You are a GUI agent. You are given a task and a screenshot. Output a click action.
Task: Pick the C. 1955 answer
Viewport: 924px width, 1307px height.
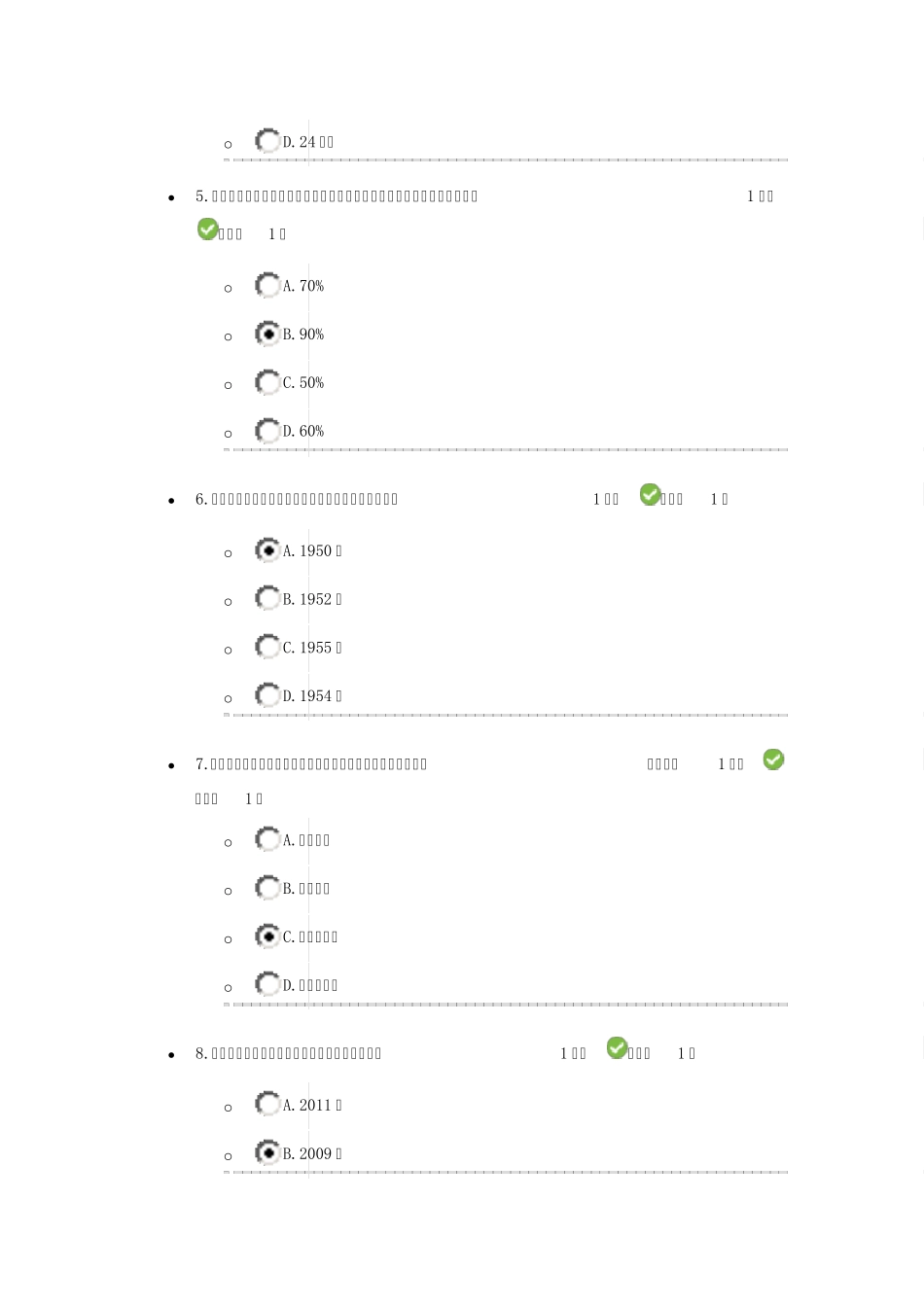tap(267, 647)
